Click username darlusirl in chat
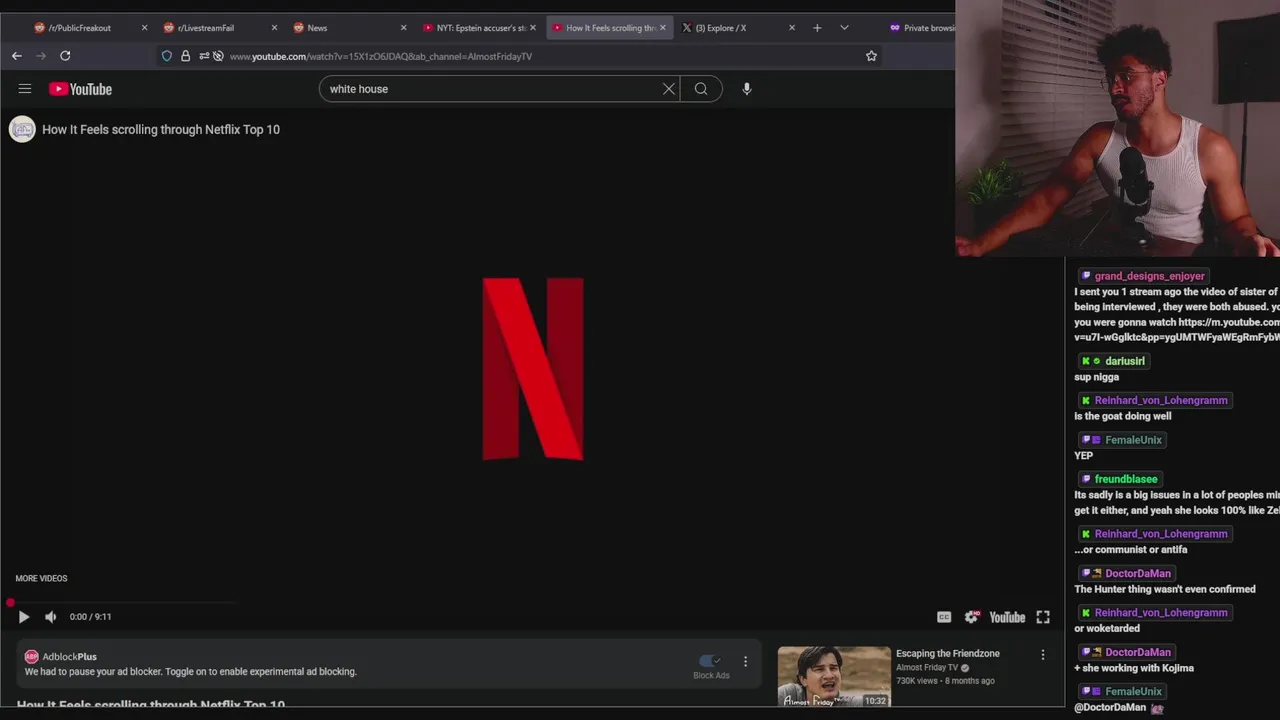 (x=1125, y=361)
